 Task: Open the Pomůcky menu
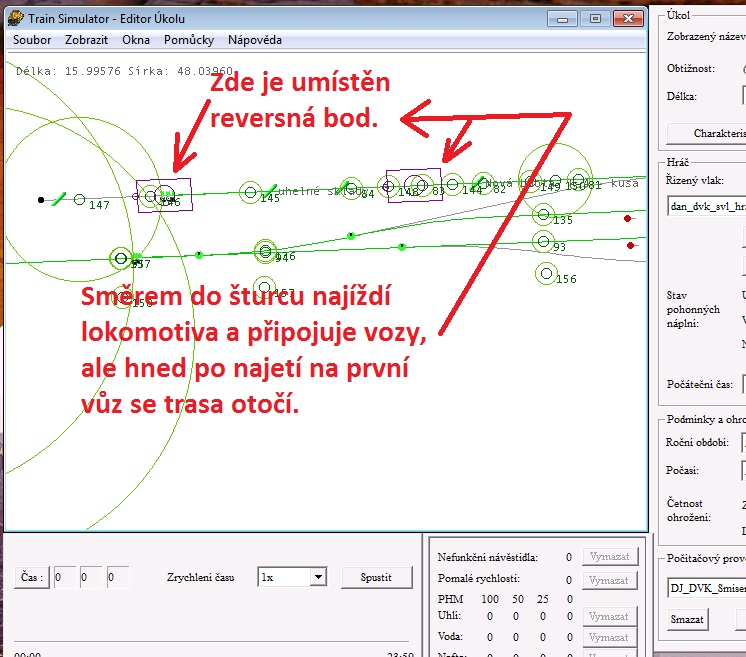pos(189,40)
